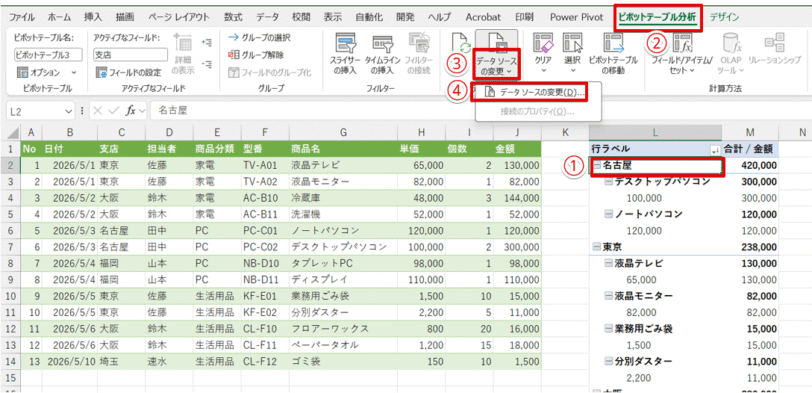Click the 商品名 header cell
This screenshot has width=812, height=393.
click(342, 149)
